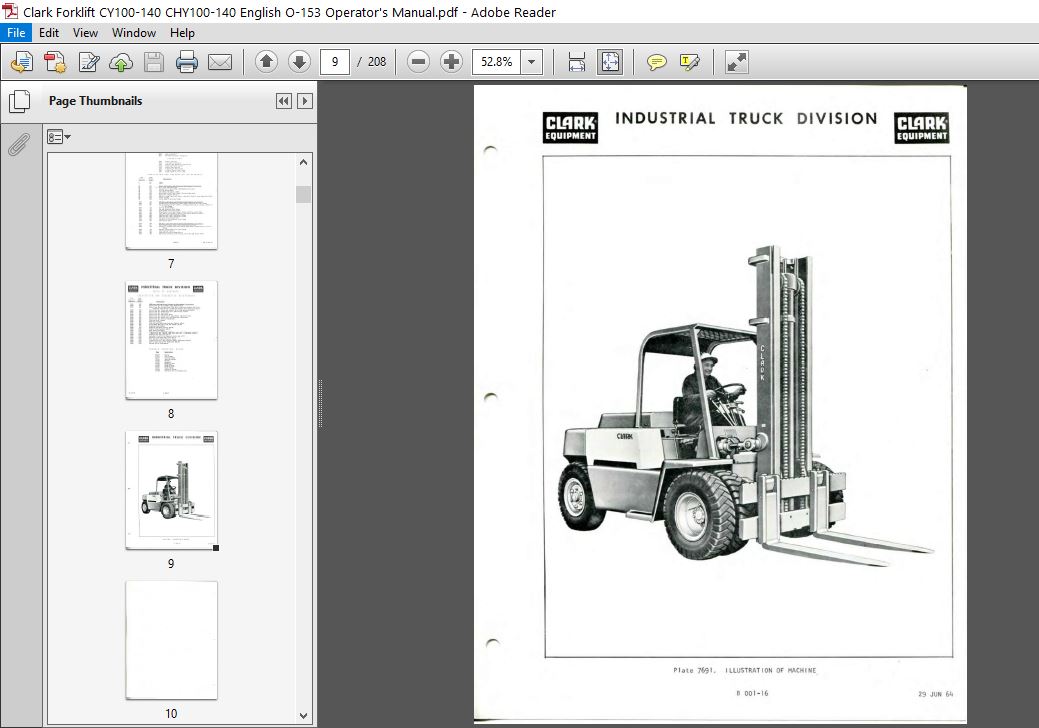Image resolution: width=1039 pixels, height=728 pixels.
Task: Select page 9 forklift thumbnail
Action: point(172,490)
